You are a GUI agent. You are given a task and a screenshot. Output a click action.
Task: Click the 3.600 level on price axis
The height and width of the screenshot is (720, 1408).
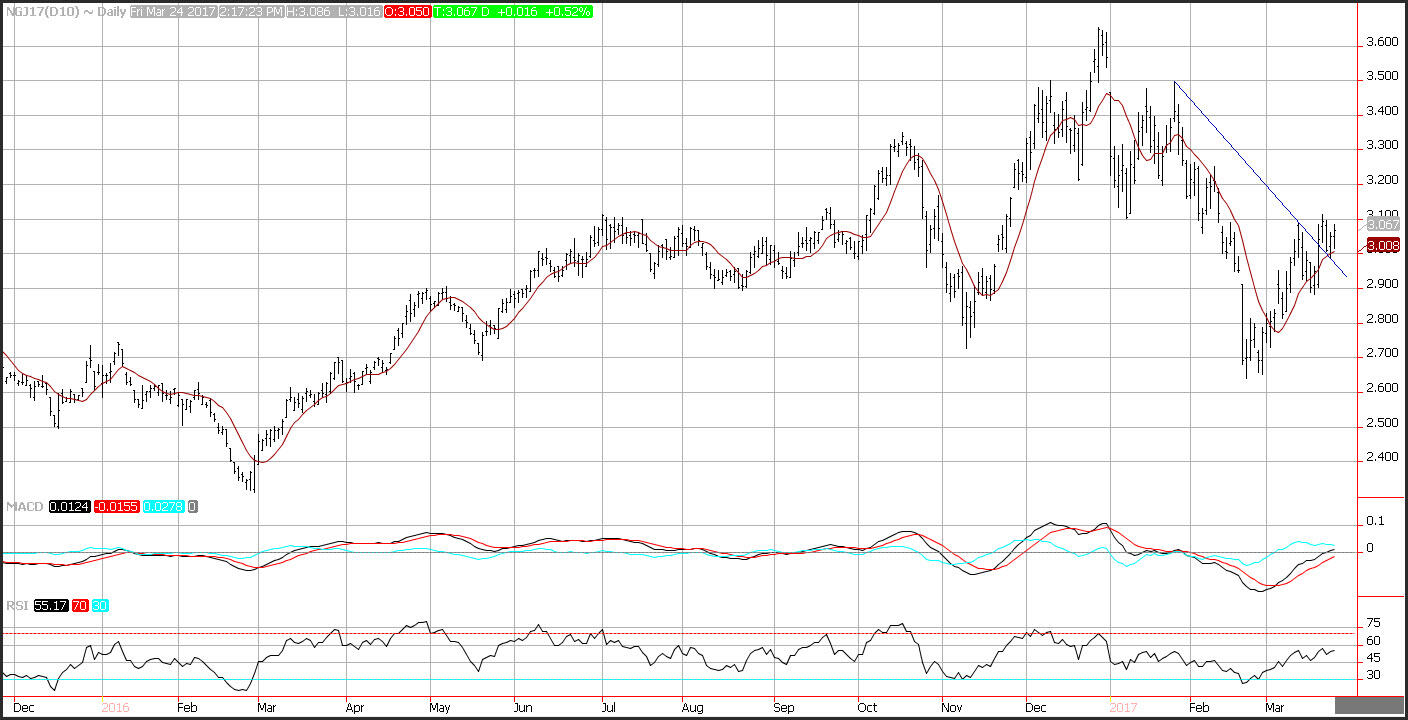pyautogui.click(x=1381, y=42)
